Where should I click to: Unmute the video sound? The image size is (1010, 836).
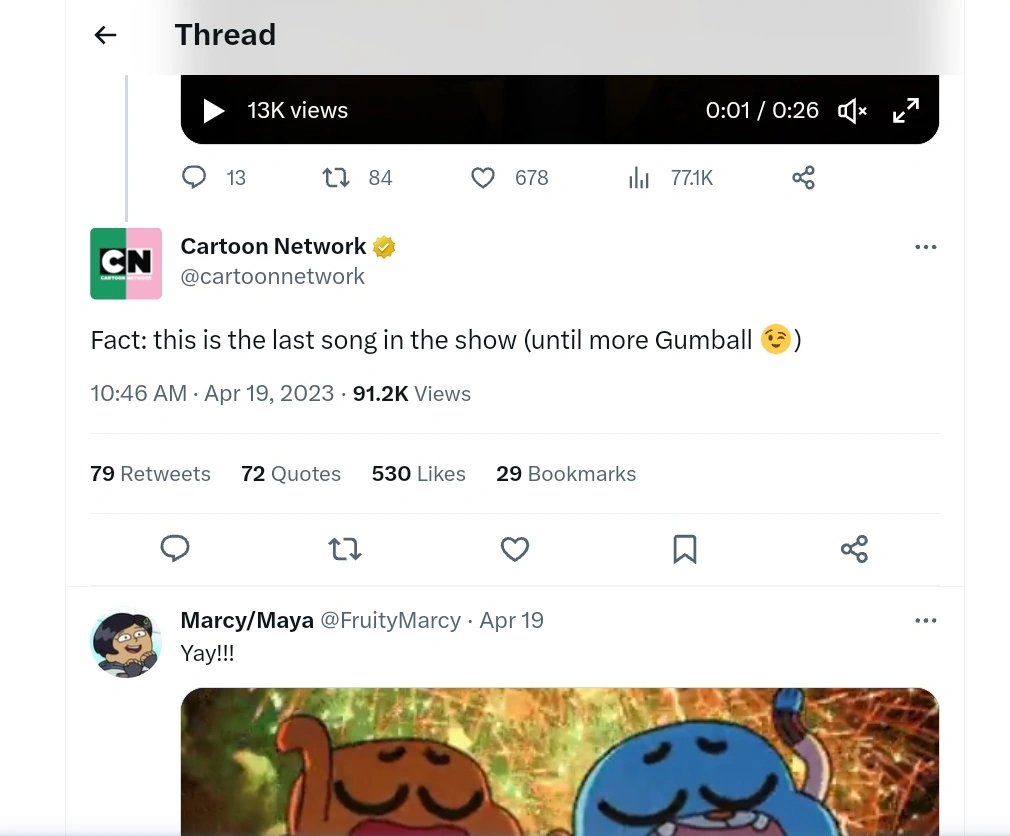coord(852,111)
